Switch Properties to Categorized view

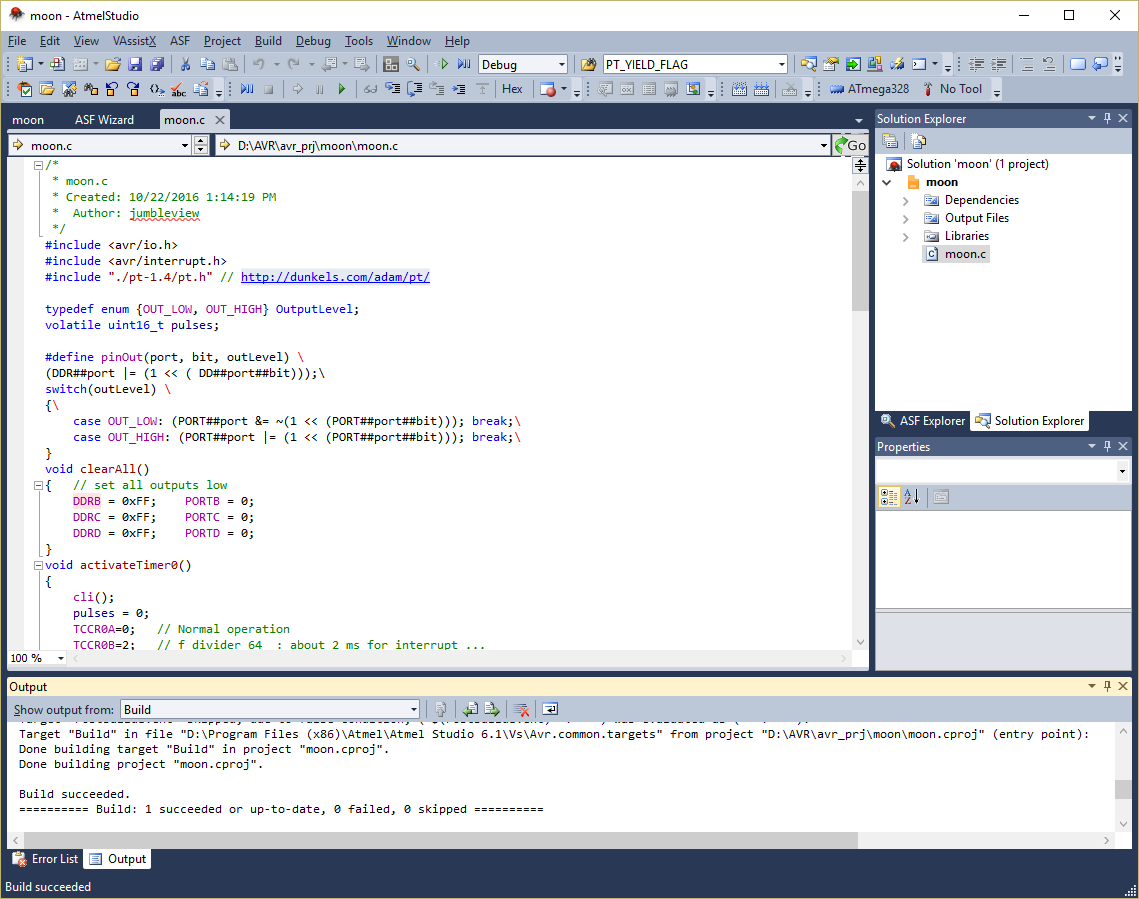[x=889, y=497]
